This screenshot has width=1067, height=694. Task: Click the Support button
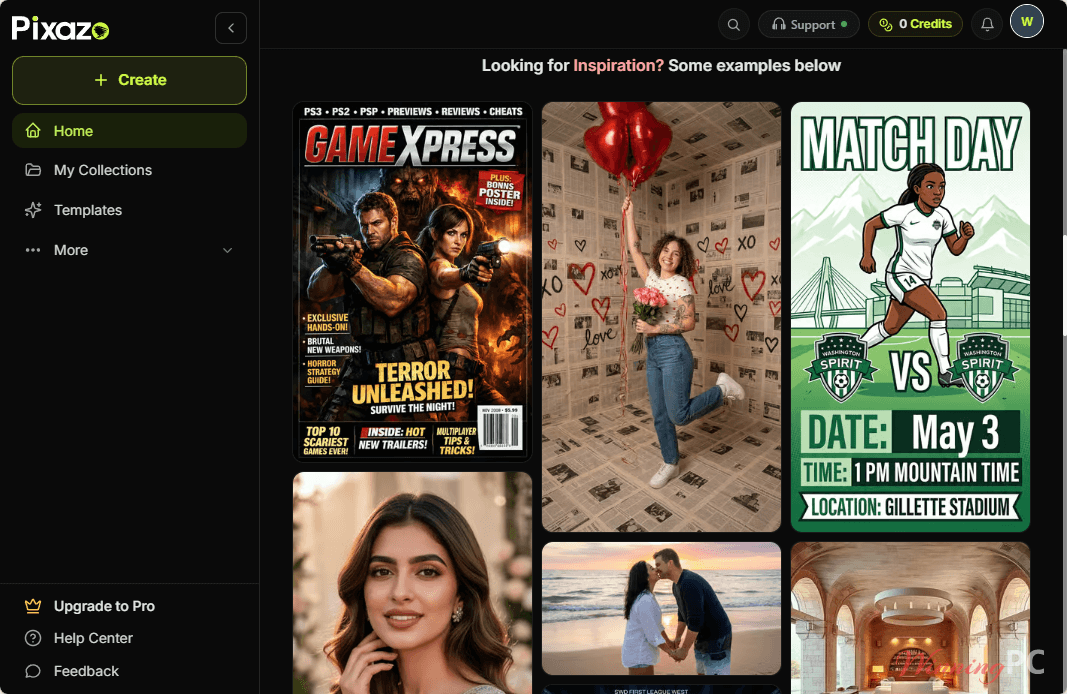point(808,24)
